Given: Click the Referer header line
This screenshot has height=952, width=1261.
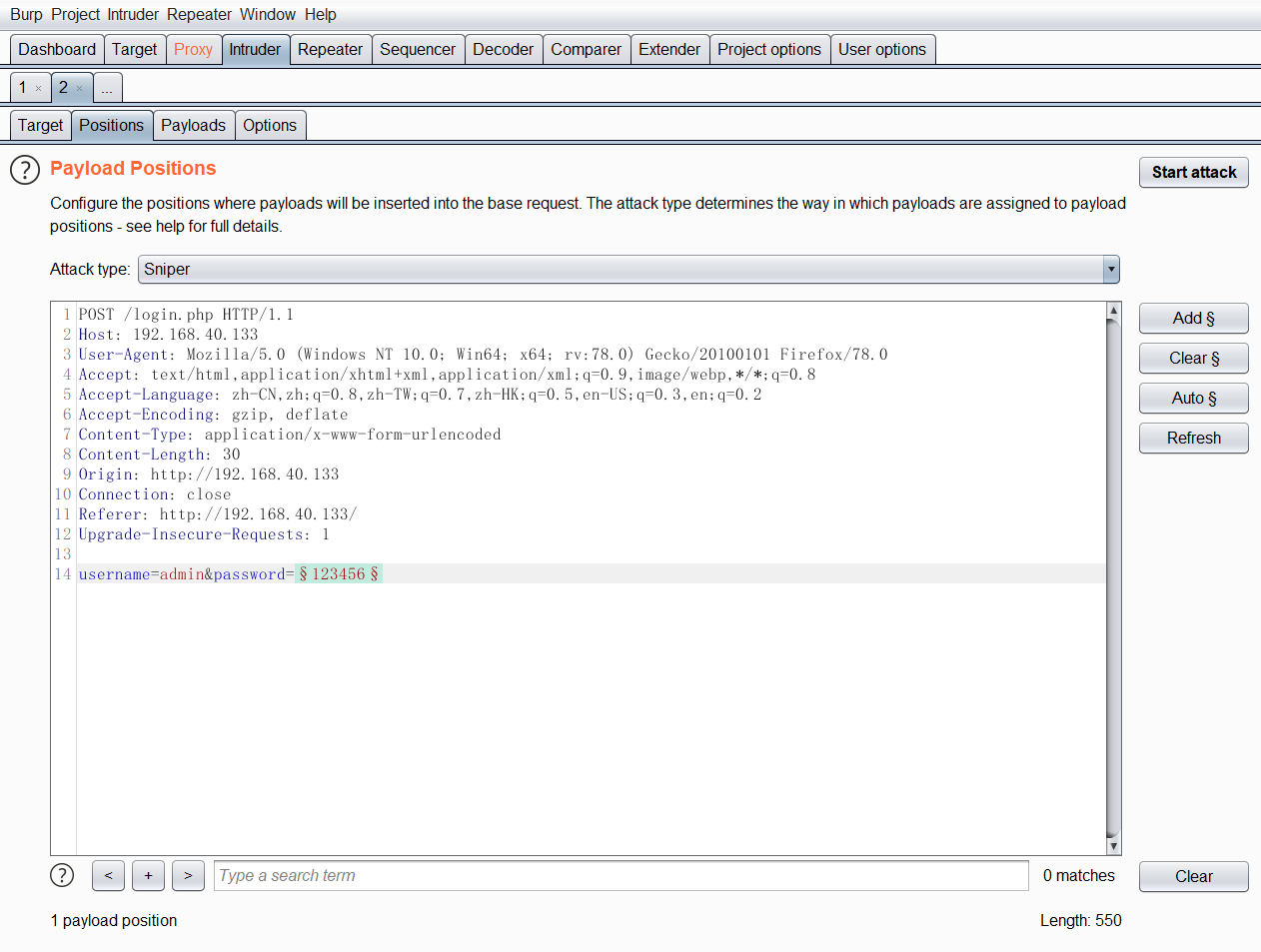Looking at the screenshot, I should [x=218, y=513].
